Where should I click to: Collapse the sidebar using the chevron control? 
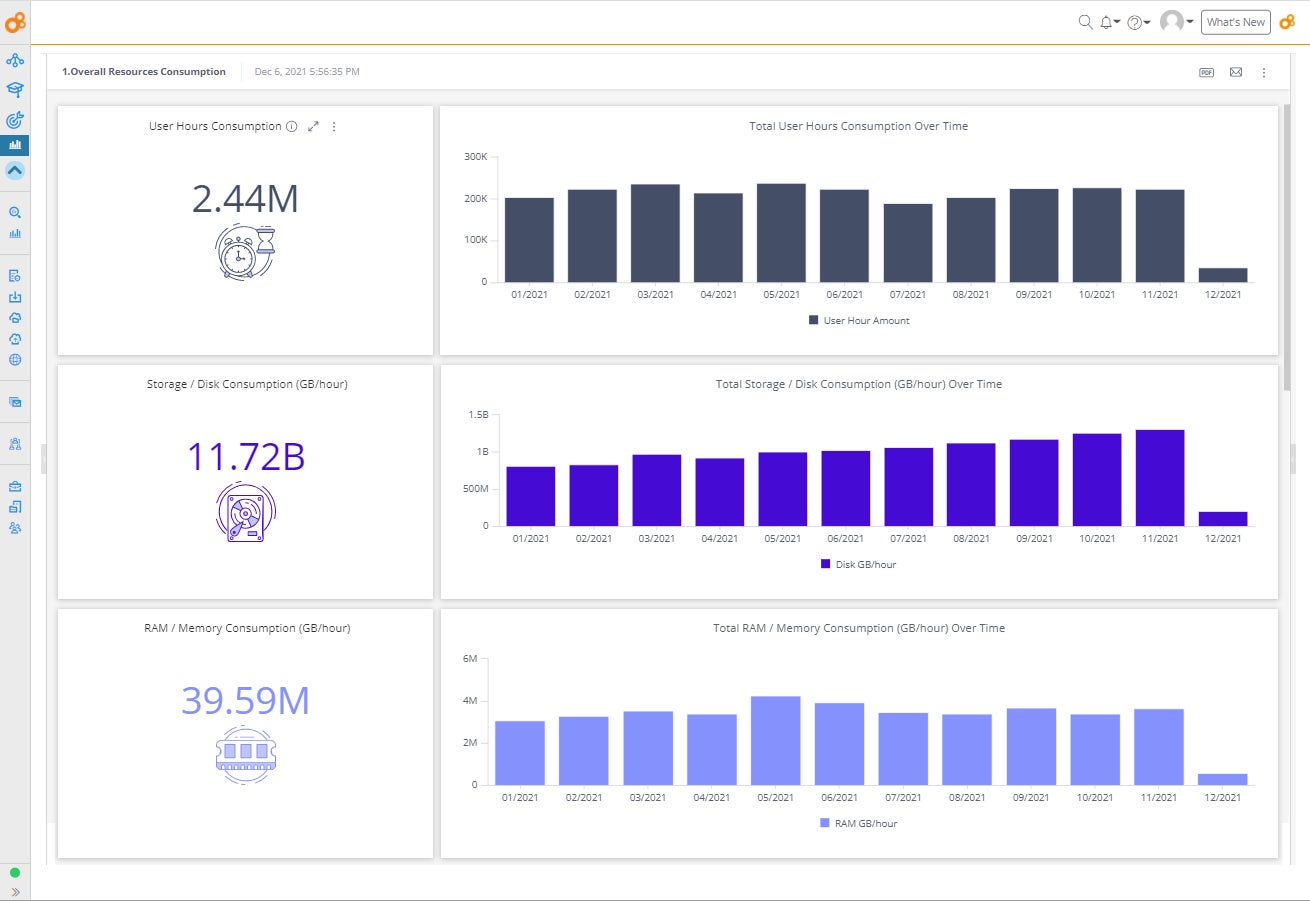(15, 170)
